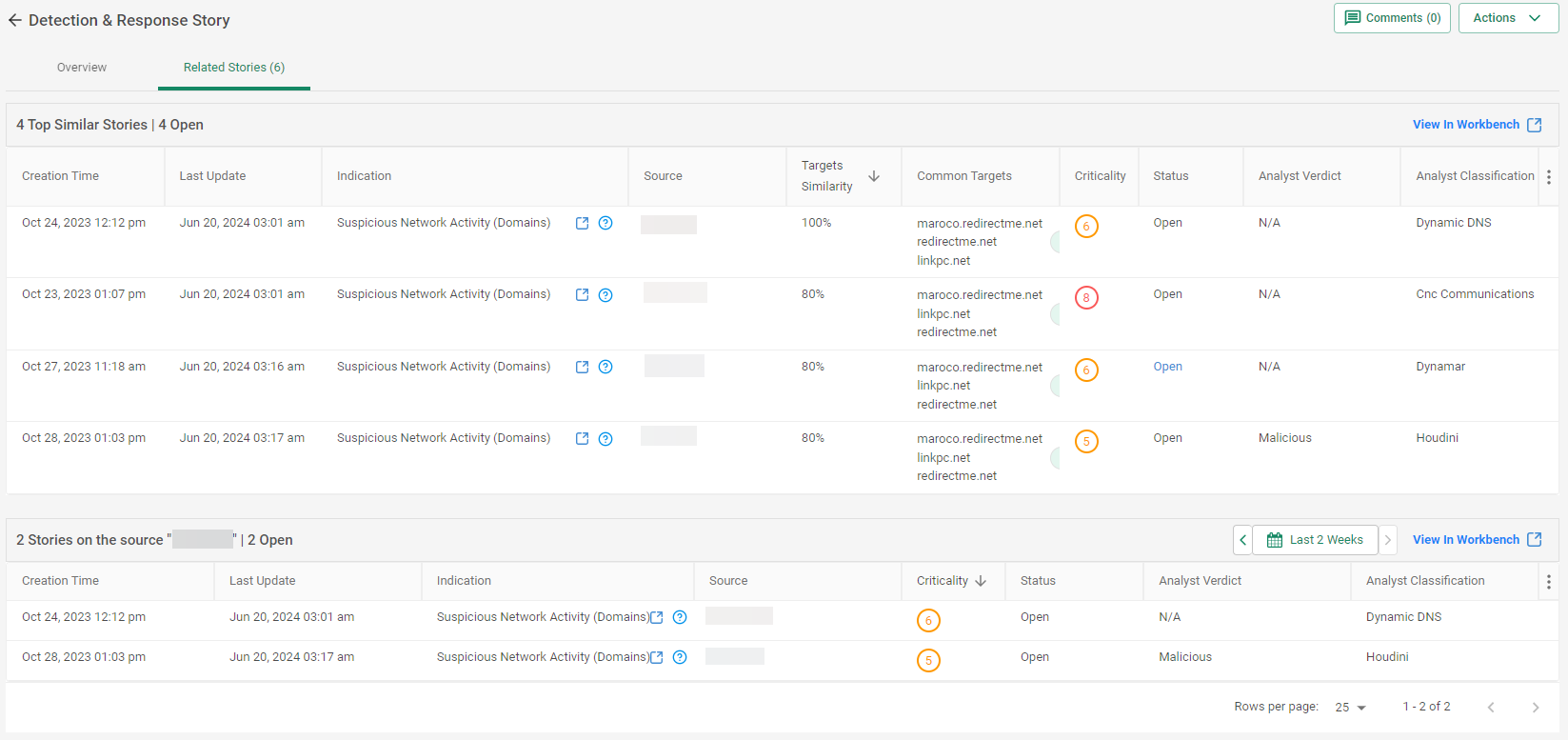The height and width of the screenshot is (740, 1568).
Task: Open external link icon for Oct 27 similar story
Action: (582, 367)
